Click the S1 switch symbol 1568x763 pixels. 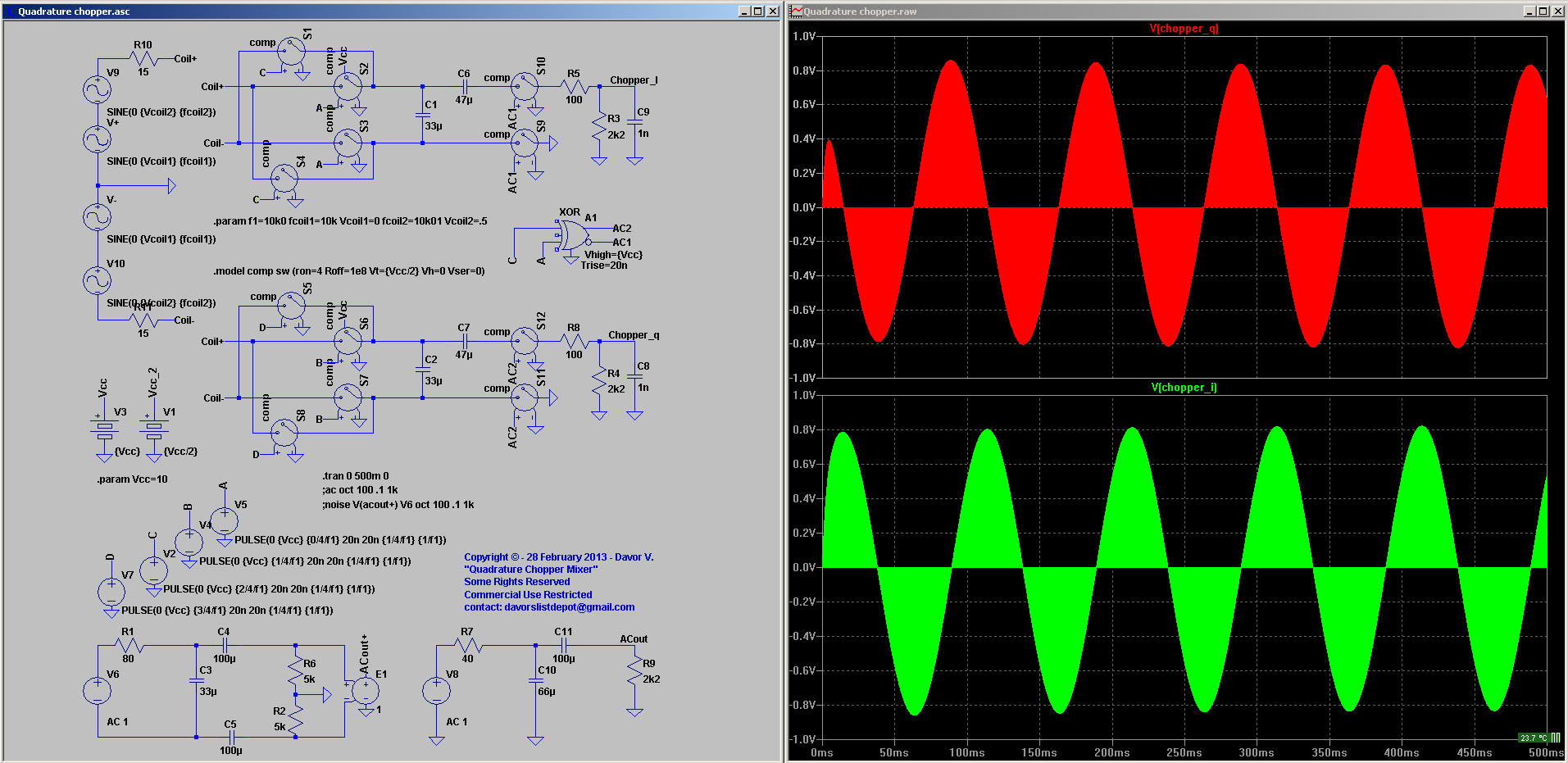291,51
